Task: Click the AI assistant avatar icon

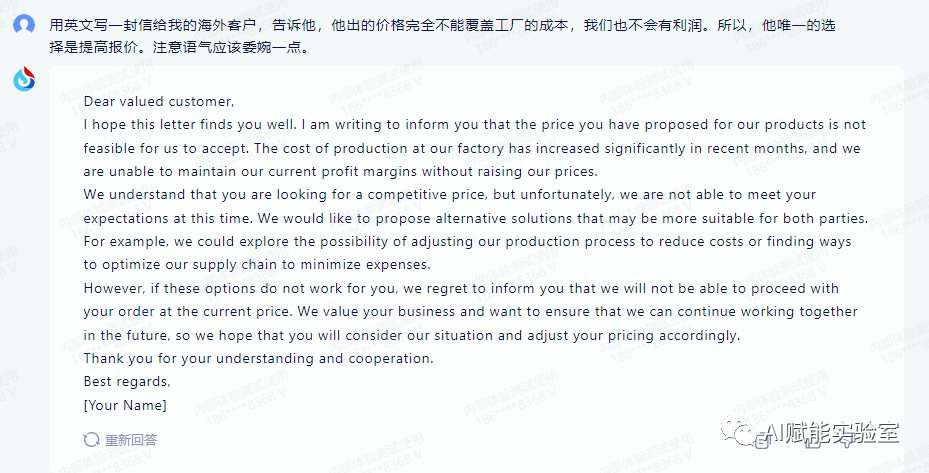Action: [x=25, y=79]
